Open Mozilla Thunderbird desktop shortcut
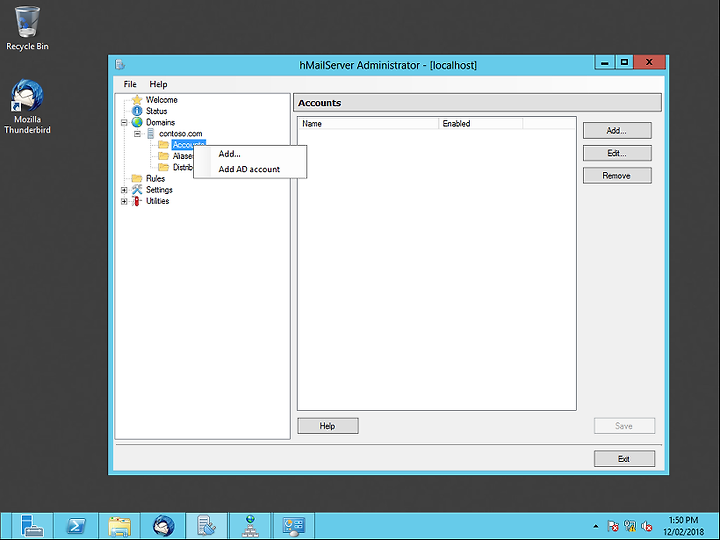 coord(27,107)
